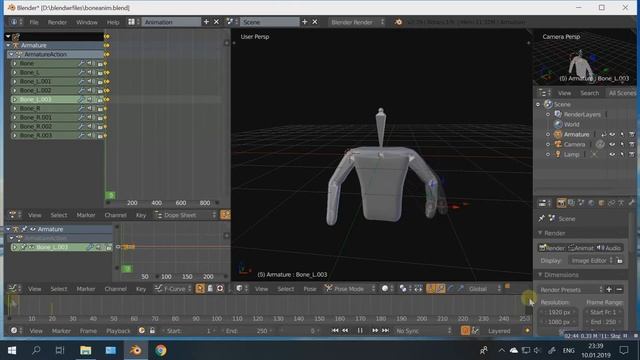
Task: Add a new screen layout next to Animation
Action: [206, 22]
